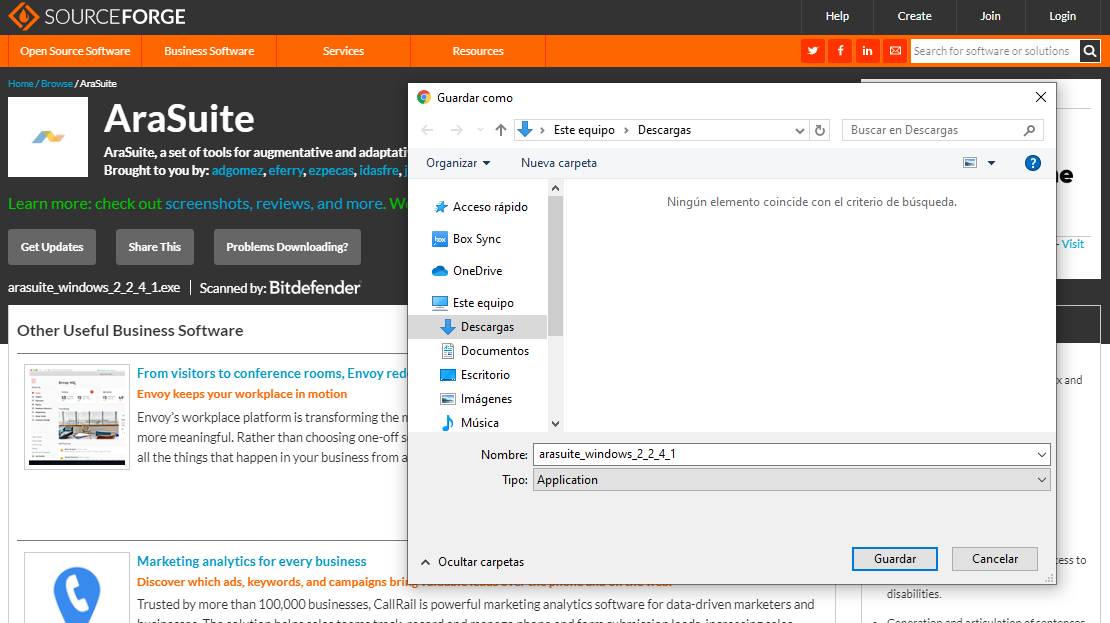The width and height of the screenshot is (1110, 623).
Task: Go back in the save dialog
Action: [x=427, y=130]
